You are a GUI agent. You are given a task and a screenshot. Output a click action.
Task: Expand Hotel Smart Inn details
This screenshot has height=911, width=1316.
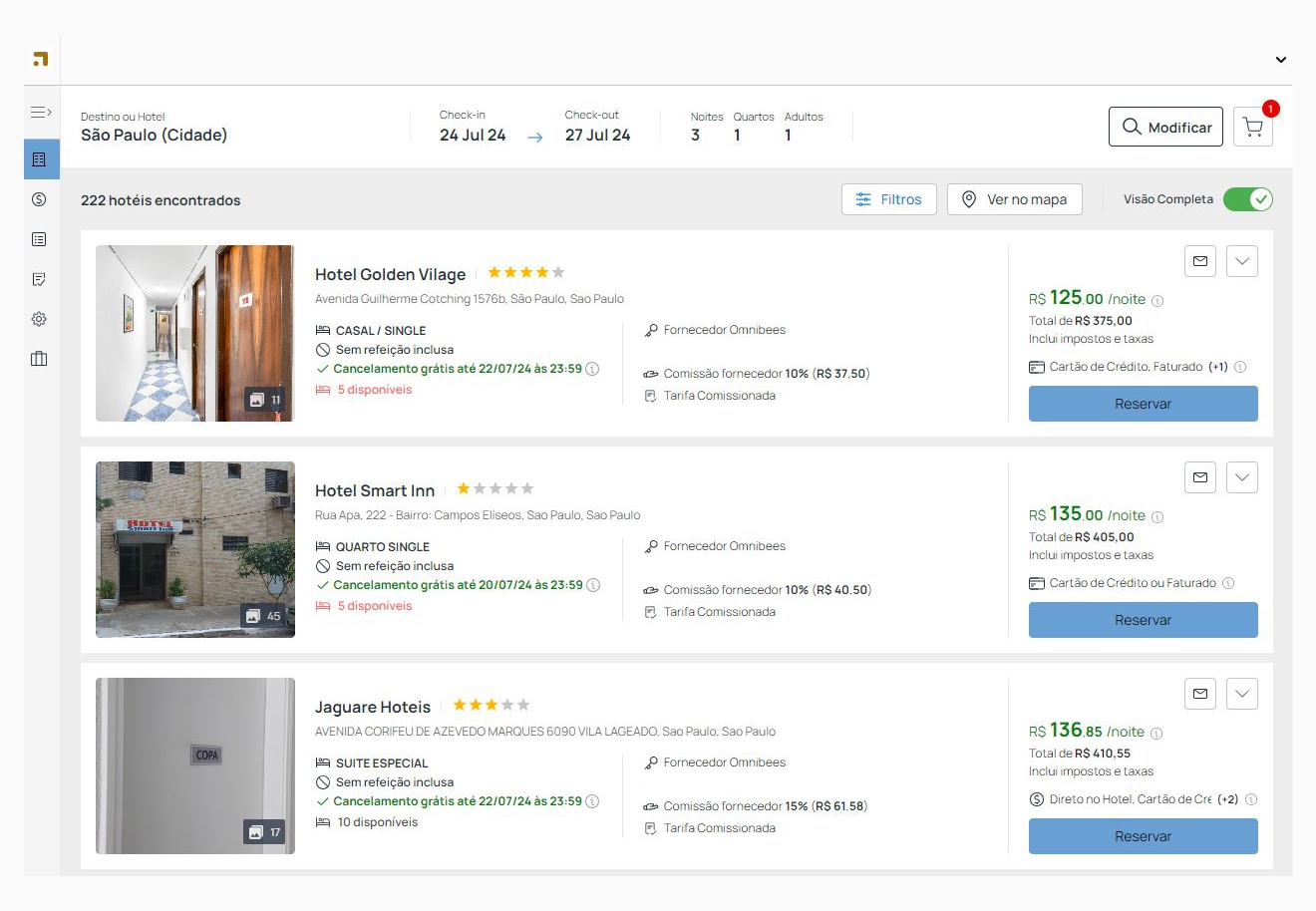(1241, 477)
